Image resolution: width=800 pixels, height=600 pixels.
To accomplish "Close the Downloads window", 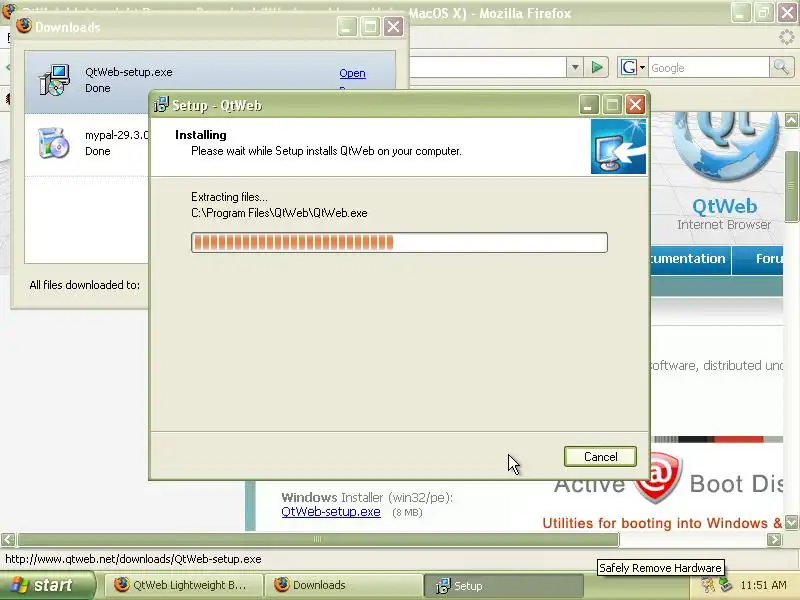I will pyautogui.click(x=393, y=27).
